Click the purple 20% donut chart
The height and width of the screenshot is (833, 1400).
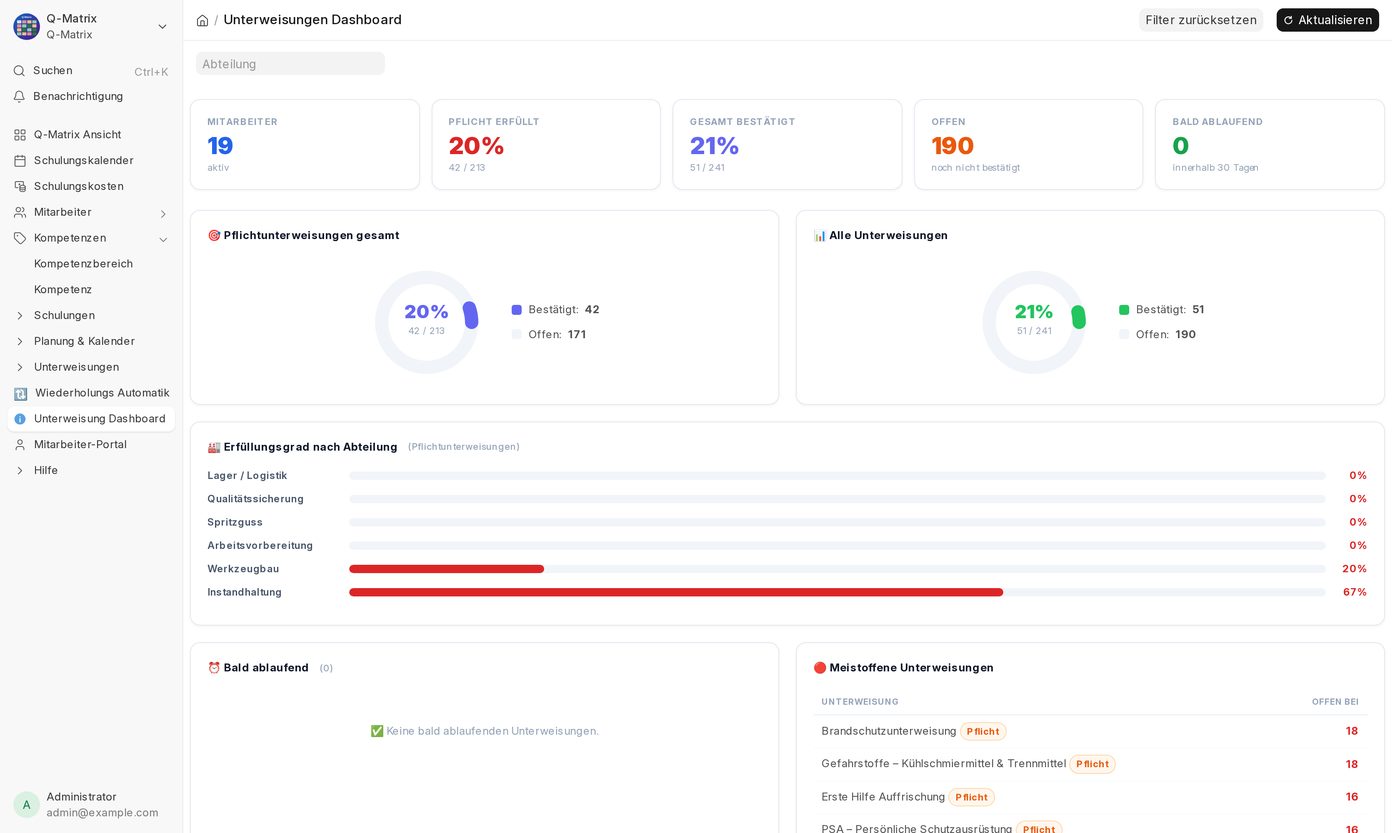click(x=426, y=322)
